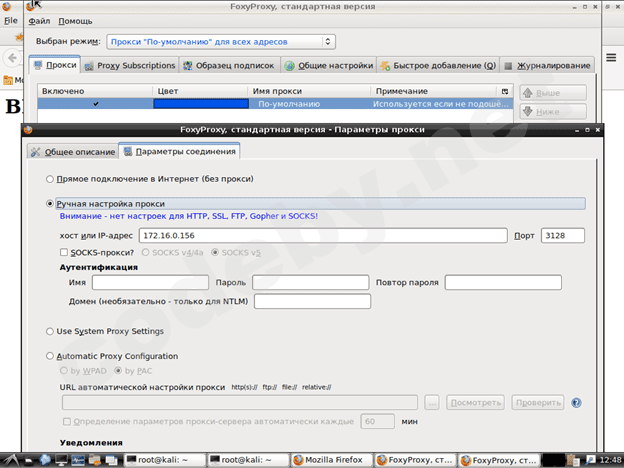
Task: Open the Выбран режим mode dropdown
Action: 221,42
